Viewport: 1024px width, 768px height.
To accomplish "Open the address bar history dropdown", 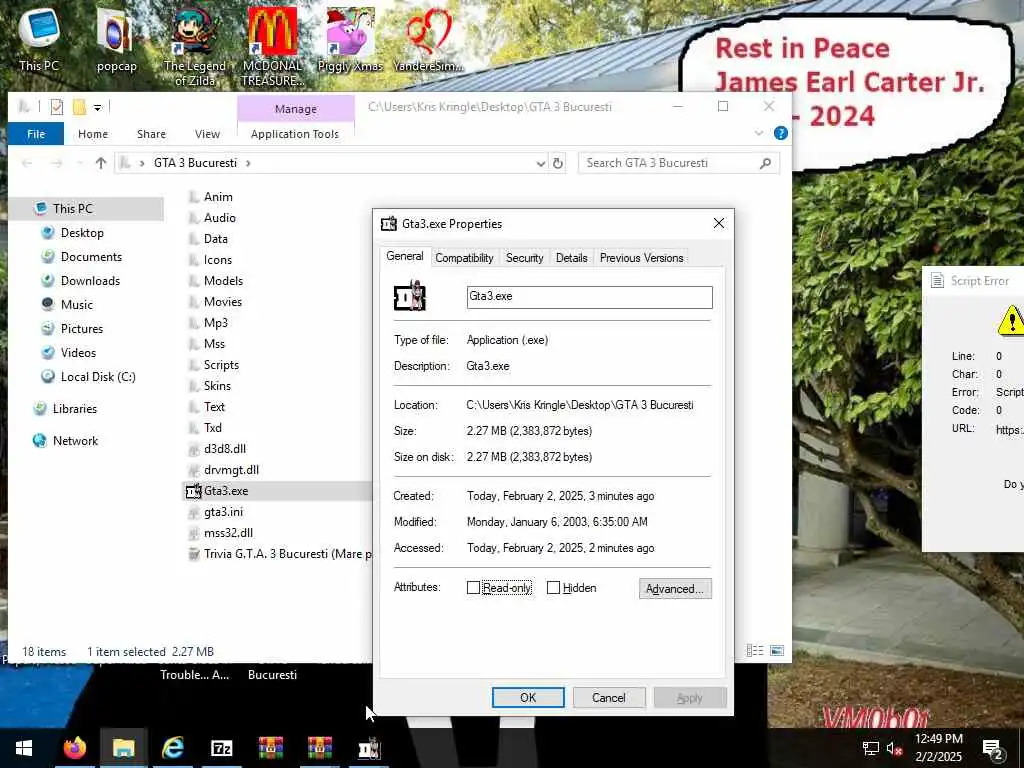I will (x=541, y=163).
